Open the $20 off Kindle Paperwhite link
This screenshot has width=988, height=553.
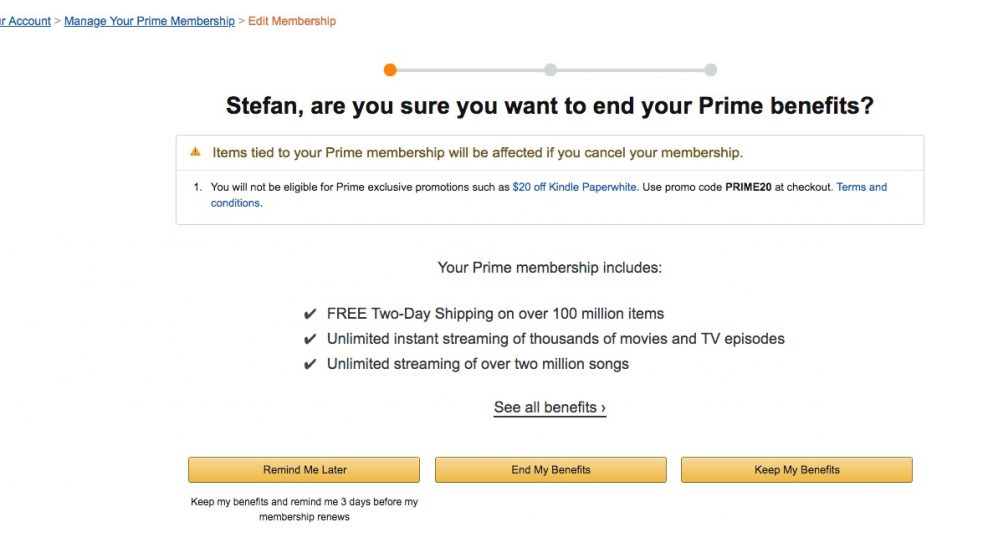click(x=575, y=187)
